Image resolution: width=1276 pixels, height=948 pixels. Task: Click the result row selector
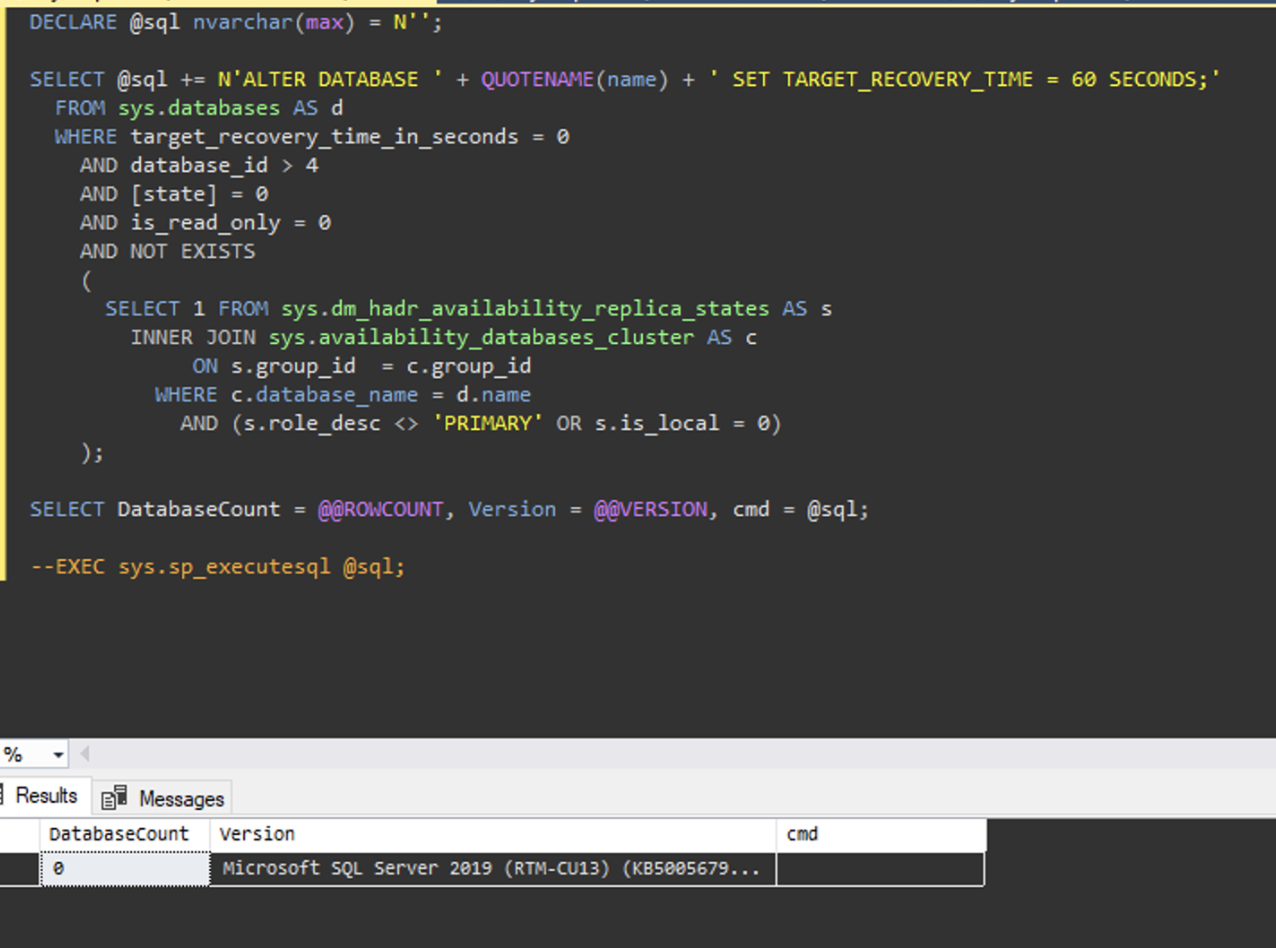coord(17,868)
